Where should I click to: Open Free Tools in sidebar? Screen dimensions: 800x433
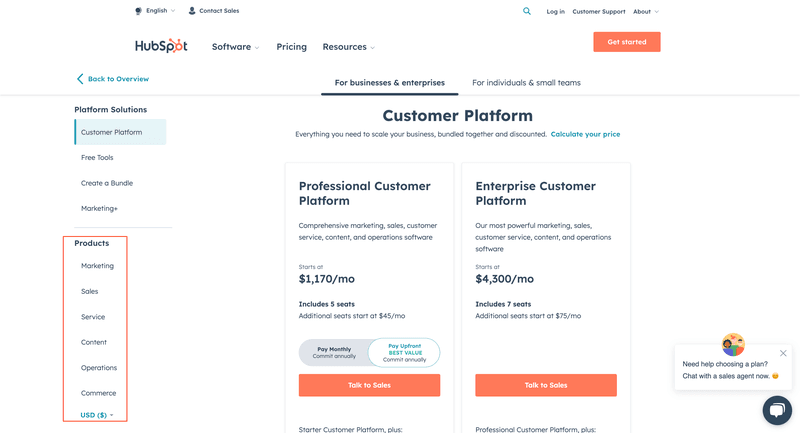pos(97,158)
